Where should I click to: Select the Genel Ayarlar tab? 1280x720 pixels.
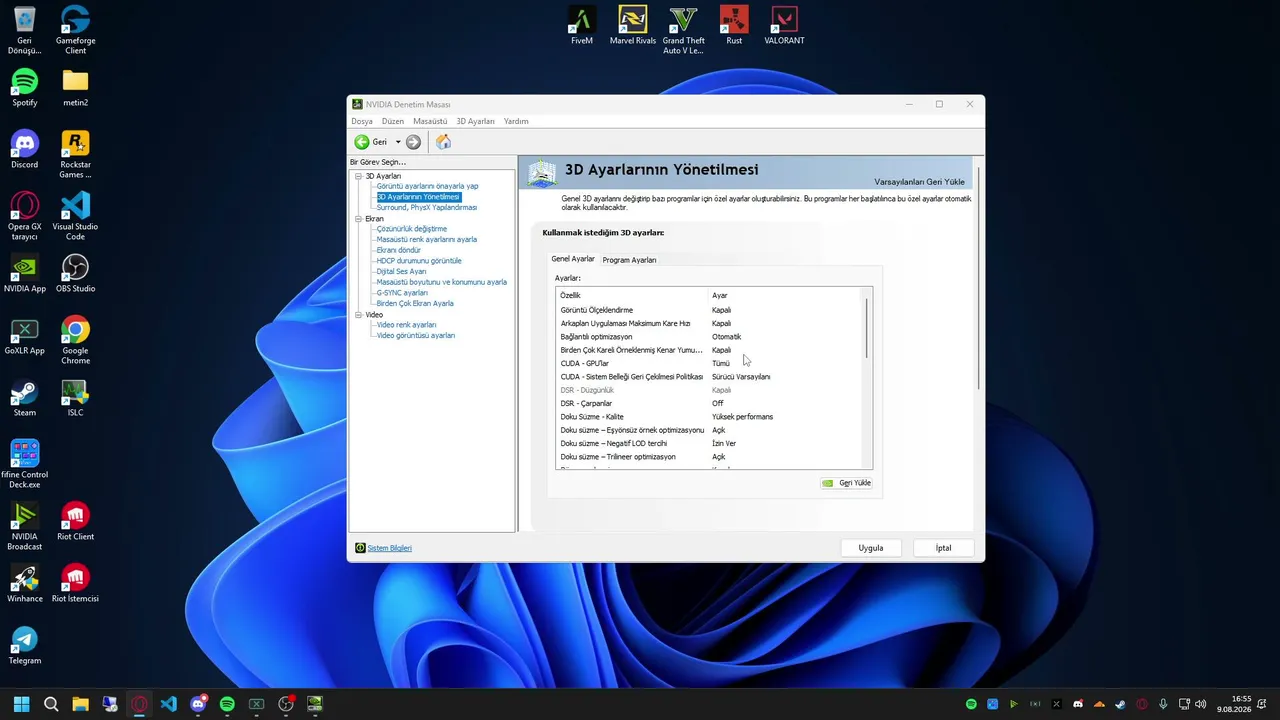point(573,259)
